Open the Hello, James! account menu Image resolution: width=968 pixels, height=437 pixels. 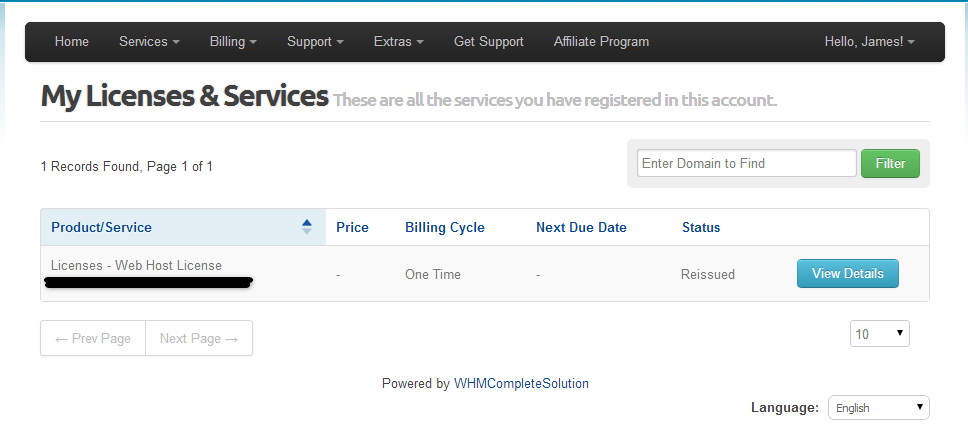pos(869,41)
